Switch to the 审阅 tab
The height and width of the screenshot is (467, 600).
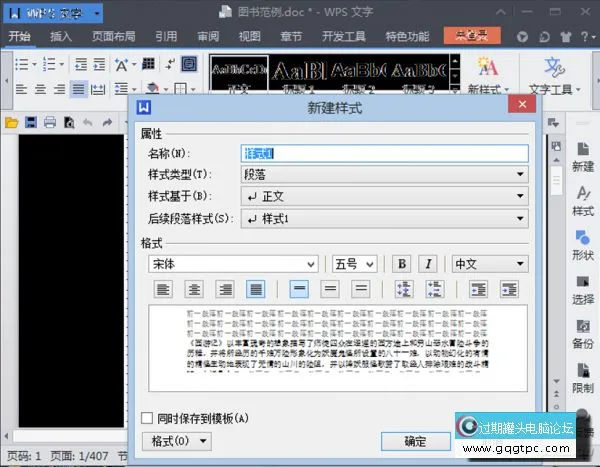pos(208,36)
